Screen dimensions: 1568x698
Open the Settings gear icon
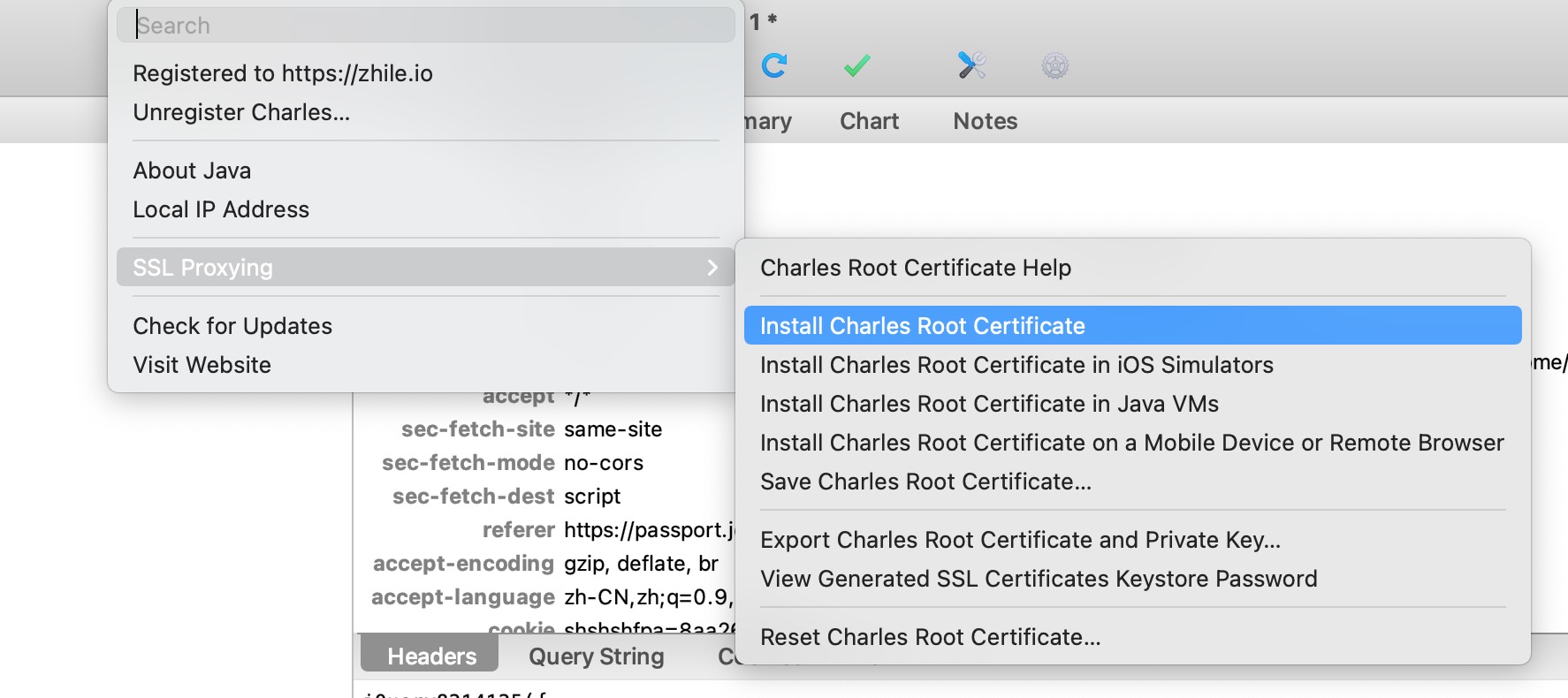1054,66
